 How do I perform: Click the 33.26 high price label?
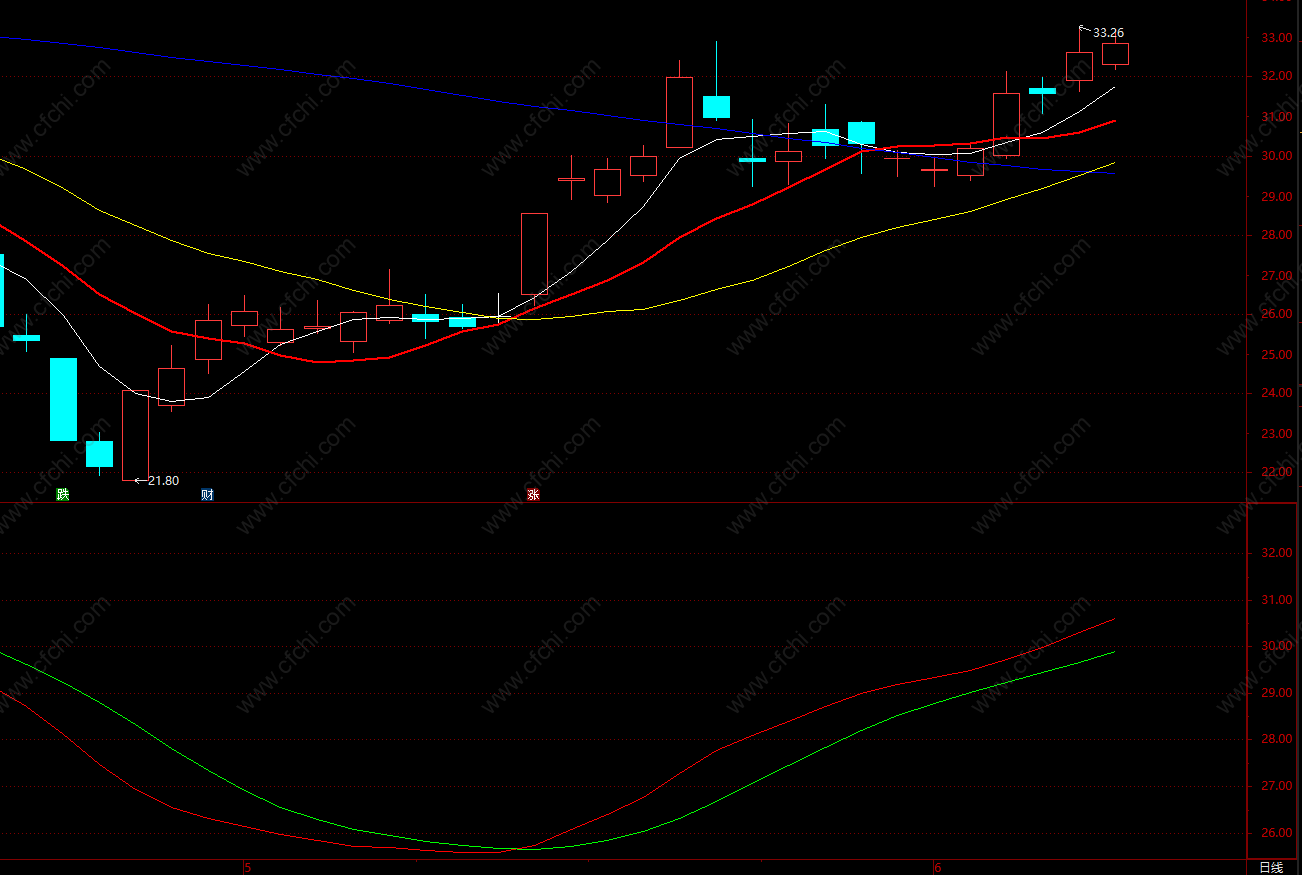(x=1108, y=33)
